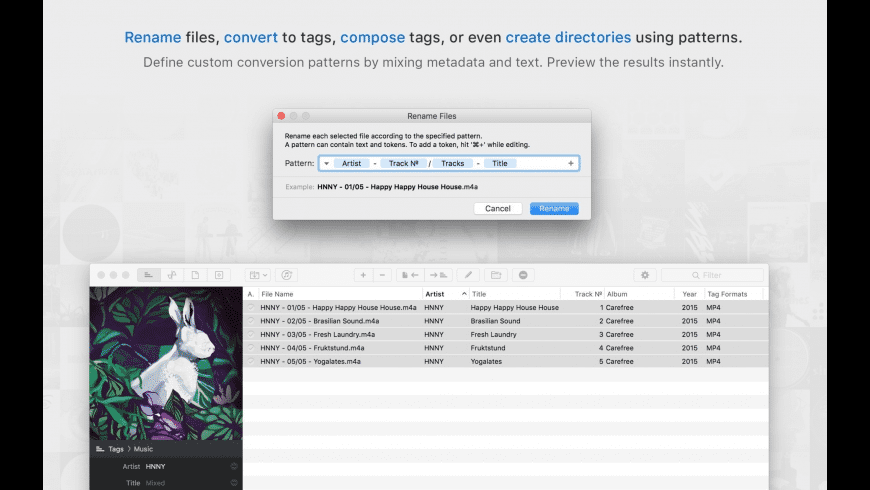Toggle the Artist column sort arrow
The height and width of the screenshot is (490, 870).
464,294
